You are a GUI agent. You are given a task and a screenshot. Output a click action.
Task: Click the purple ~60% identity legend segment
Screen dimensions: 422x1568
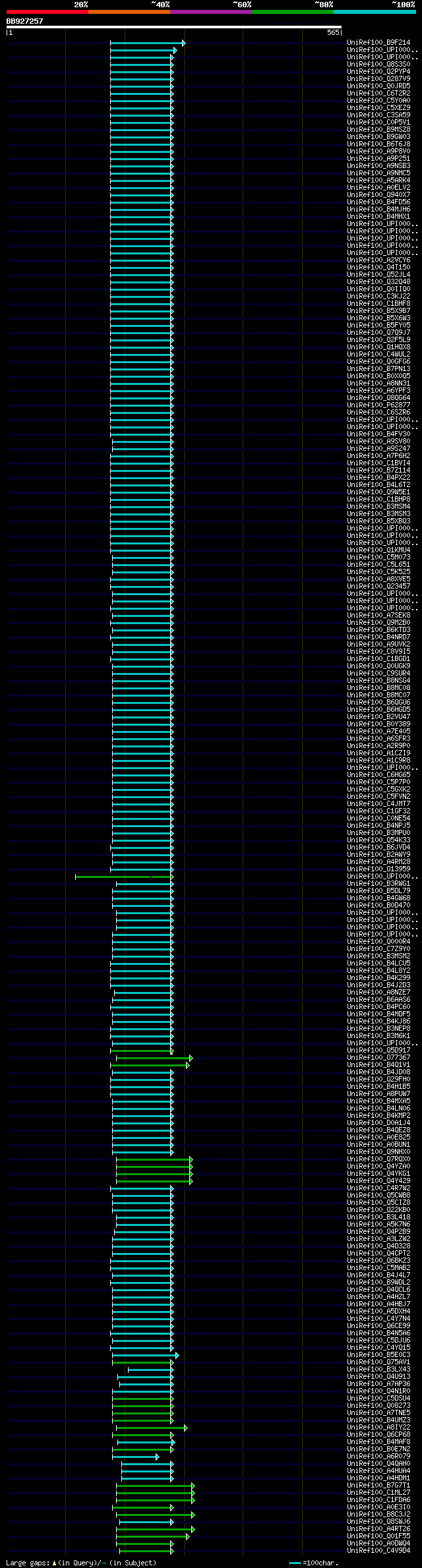point(210,12)
